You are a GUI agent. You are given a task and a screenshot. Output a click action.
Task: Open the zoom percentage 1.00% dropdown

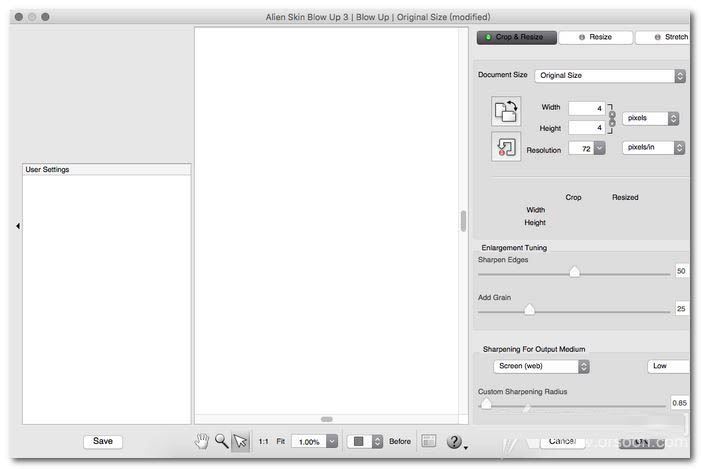click(x=331, y=441)
